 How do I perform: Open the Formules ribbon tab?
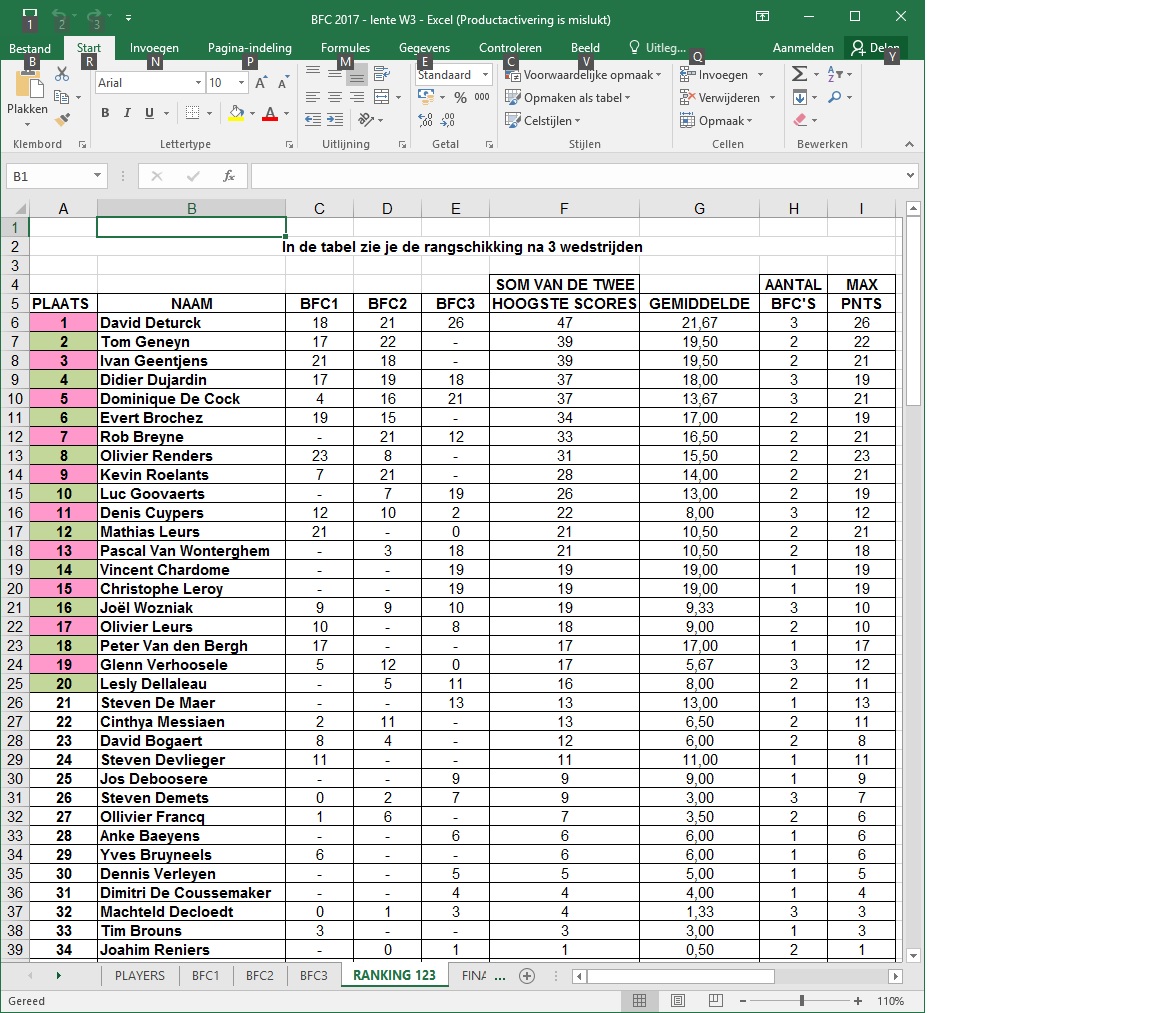click(x=345, y=48)
